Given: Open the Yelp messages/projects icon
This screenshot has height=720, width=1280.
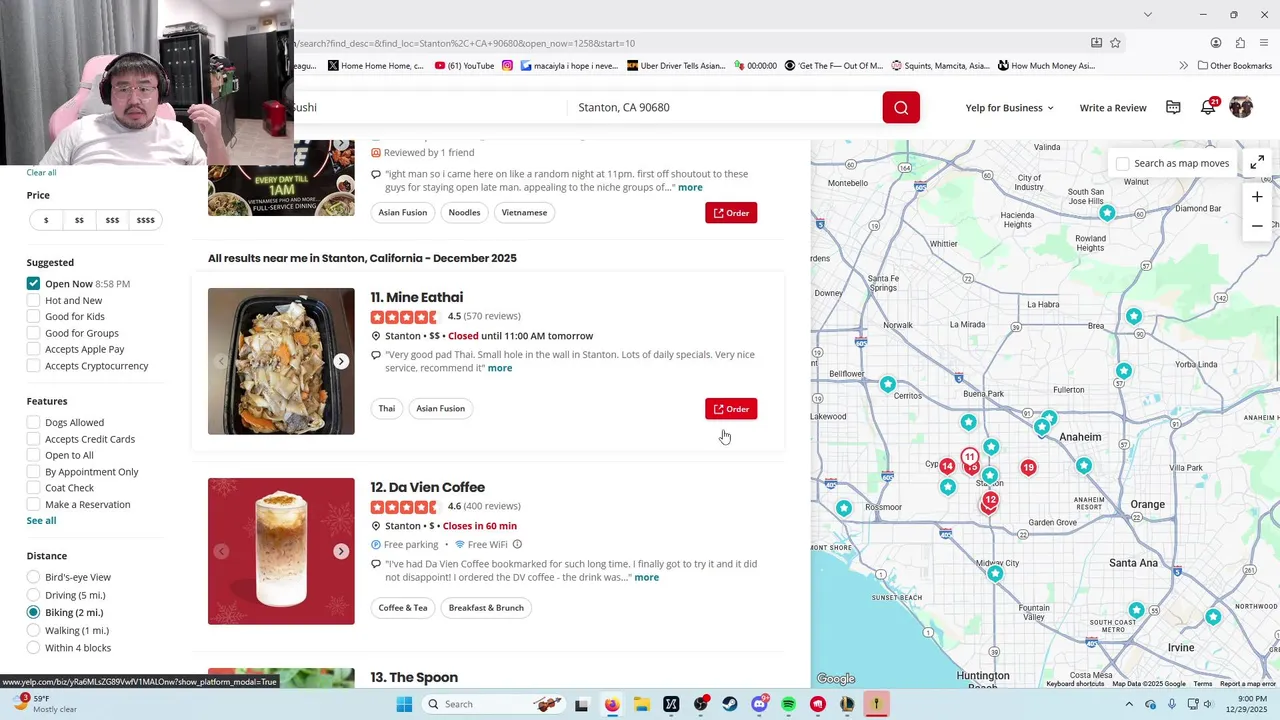Looking at the screenshot, I should pos(1173,107).
